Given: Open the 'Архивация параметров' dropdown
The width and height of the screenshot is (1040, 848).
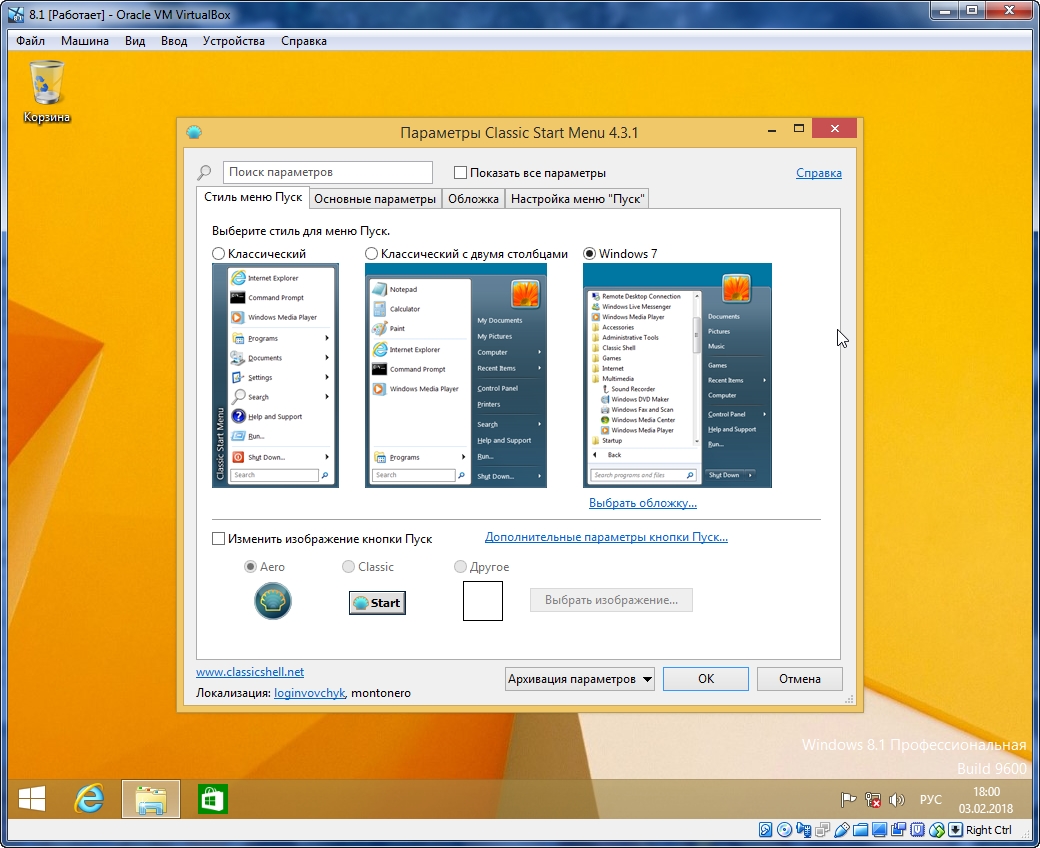Looking at the screenshot, I should click(x=580, y=679).
